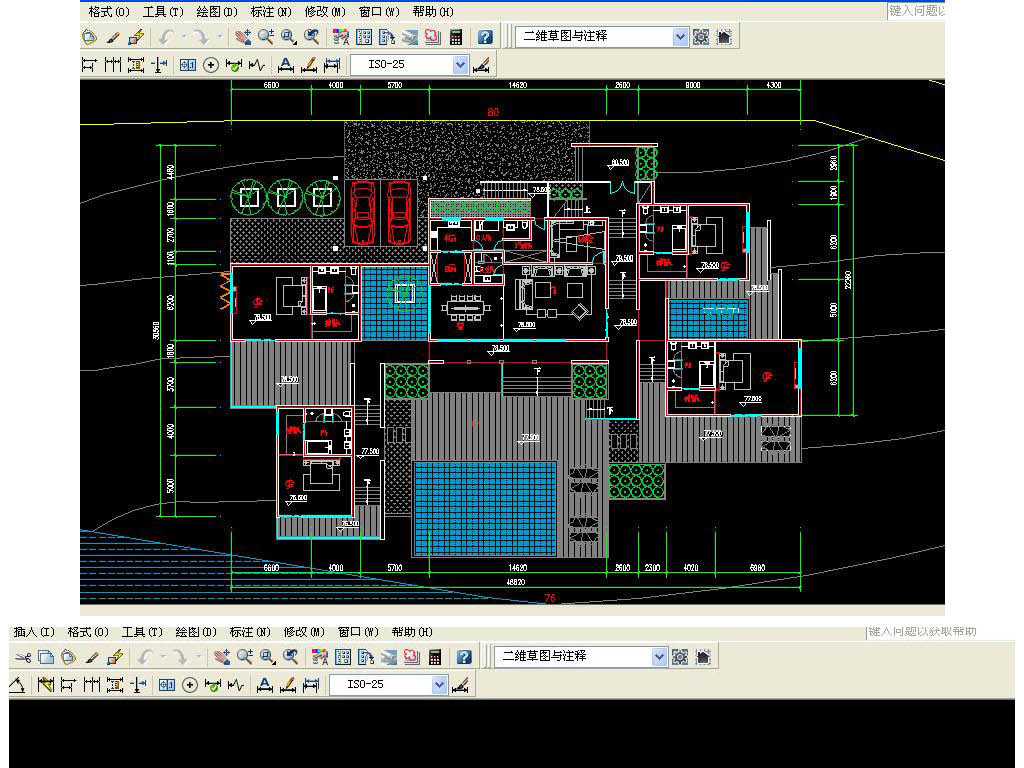This screenshot has height=768, width=1024.
Task: Select Pan Realtime hand icon in upper toolbar
Action: 242,37
